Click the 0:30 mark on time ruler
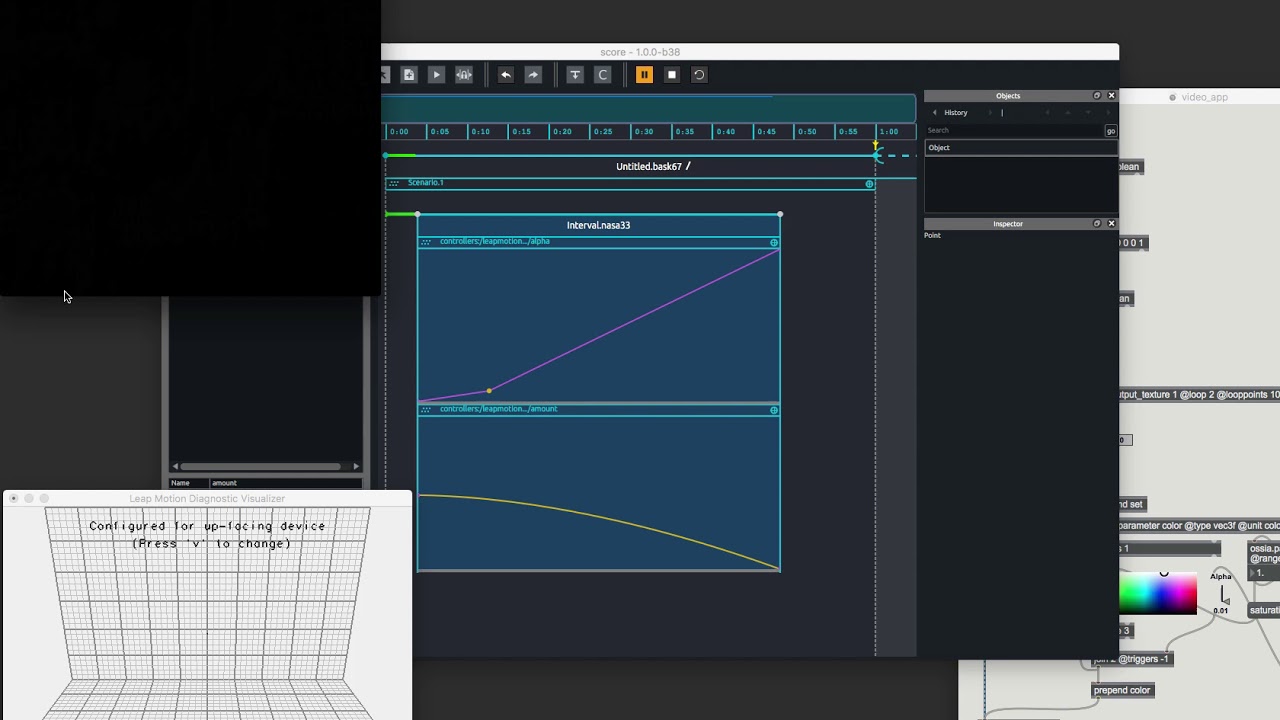Screen dimensions: 1280x720 644,132
